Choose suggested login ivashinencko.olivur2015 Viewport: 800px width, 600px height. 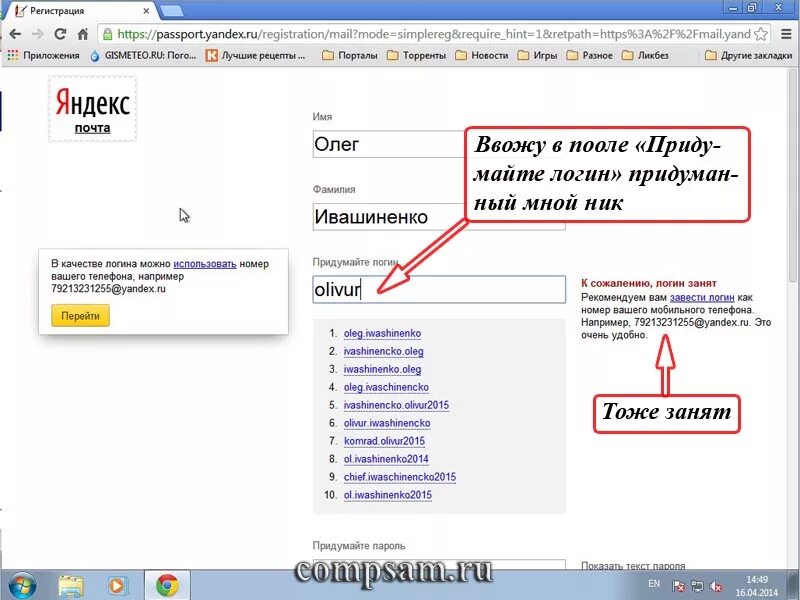pyautogui.click(x=396, y=405)
